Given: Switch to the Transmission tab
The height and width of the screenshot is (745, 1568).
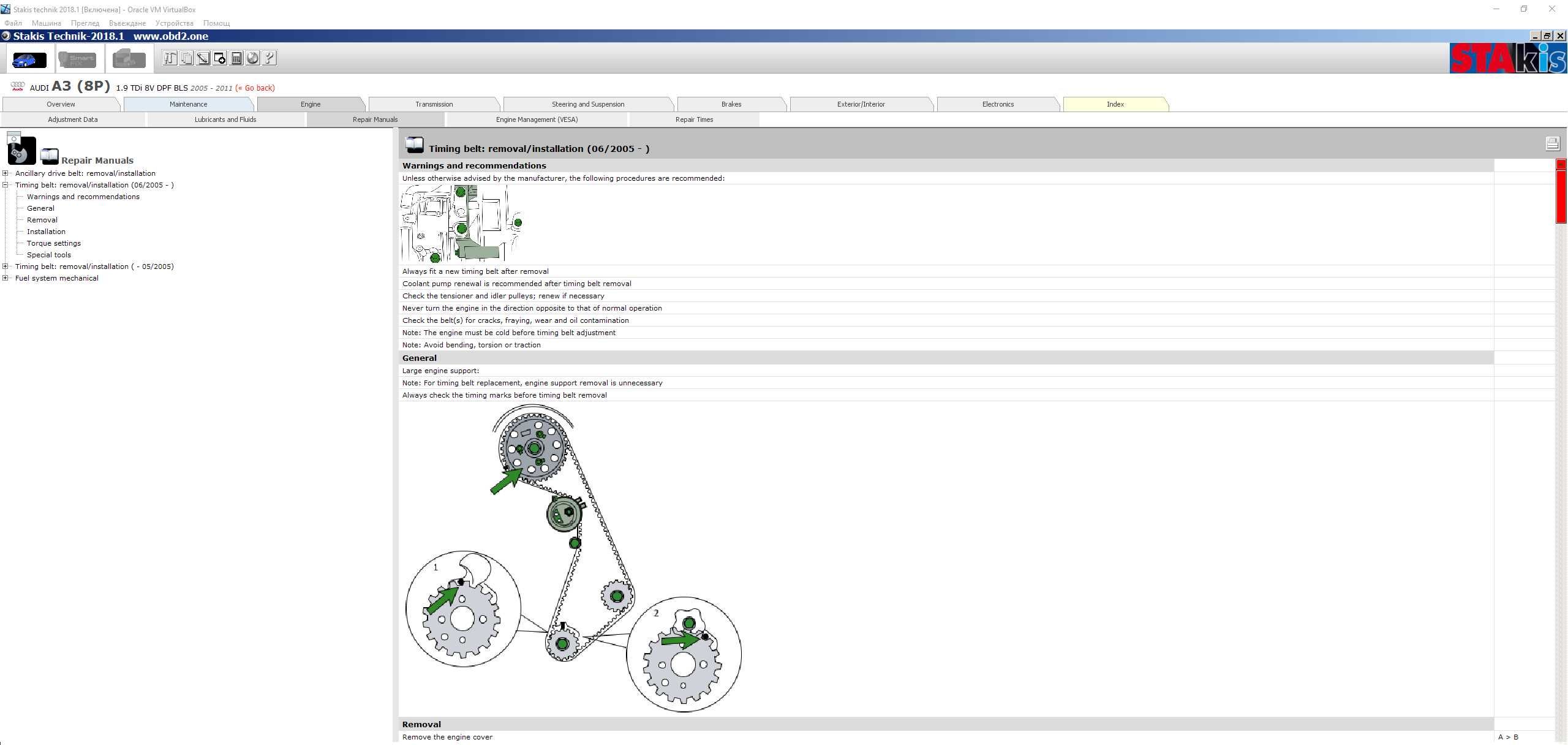Looking at the screenshot, I should pyautogui.click(x=434, y=104).
